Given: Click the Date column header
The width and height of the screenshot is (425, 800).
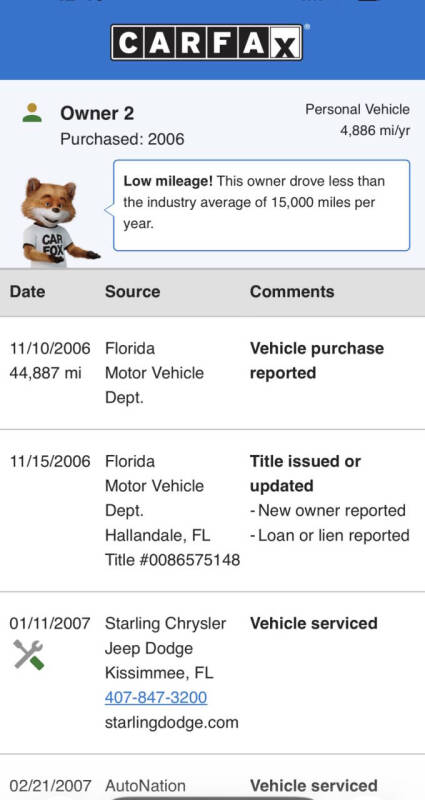Looking at the screenshot, I should (28, 292).
